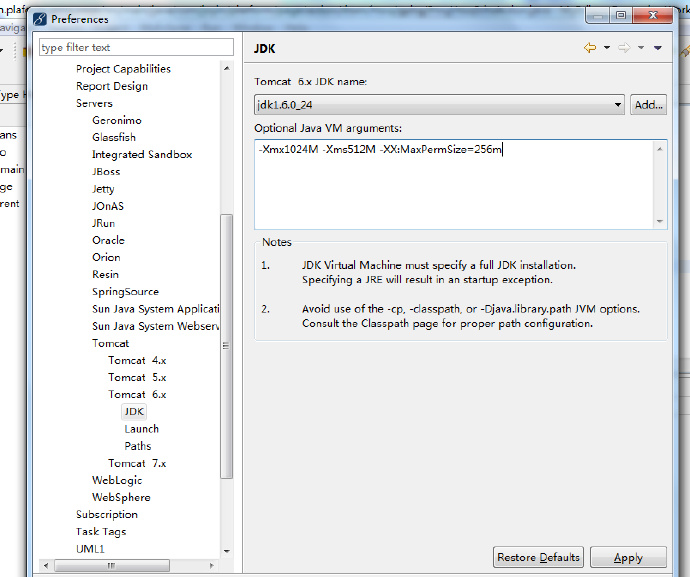Select WebSphere server entry
The height and width of the screenshot is (577, 690).
121,497
